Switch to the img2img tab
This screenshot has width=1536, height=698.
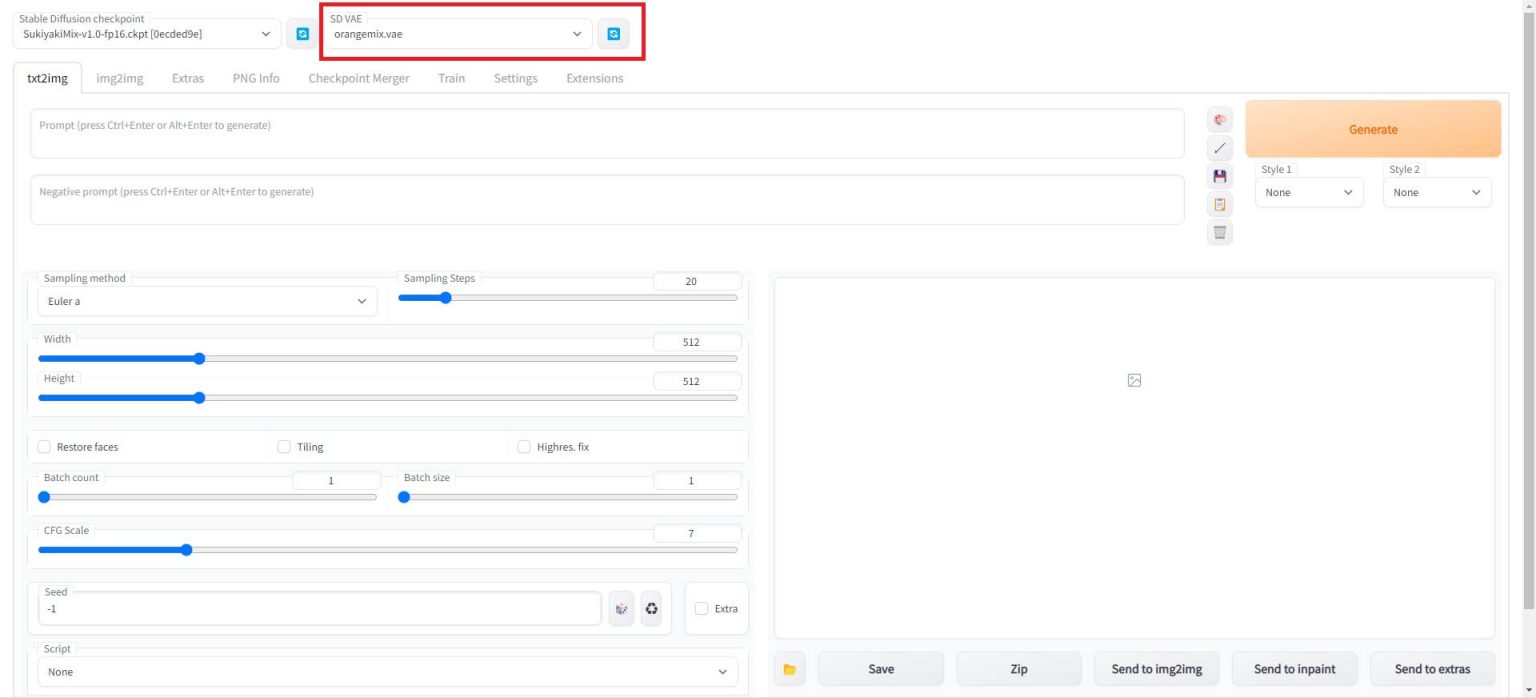(x=119, y=77)
